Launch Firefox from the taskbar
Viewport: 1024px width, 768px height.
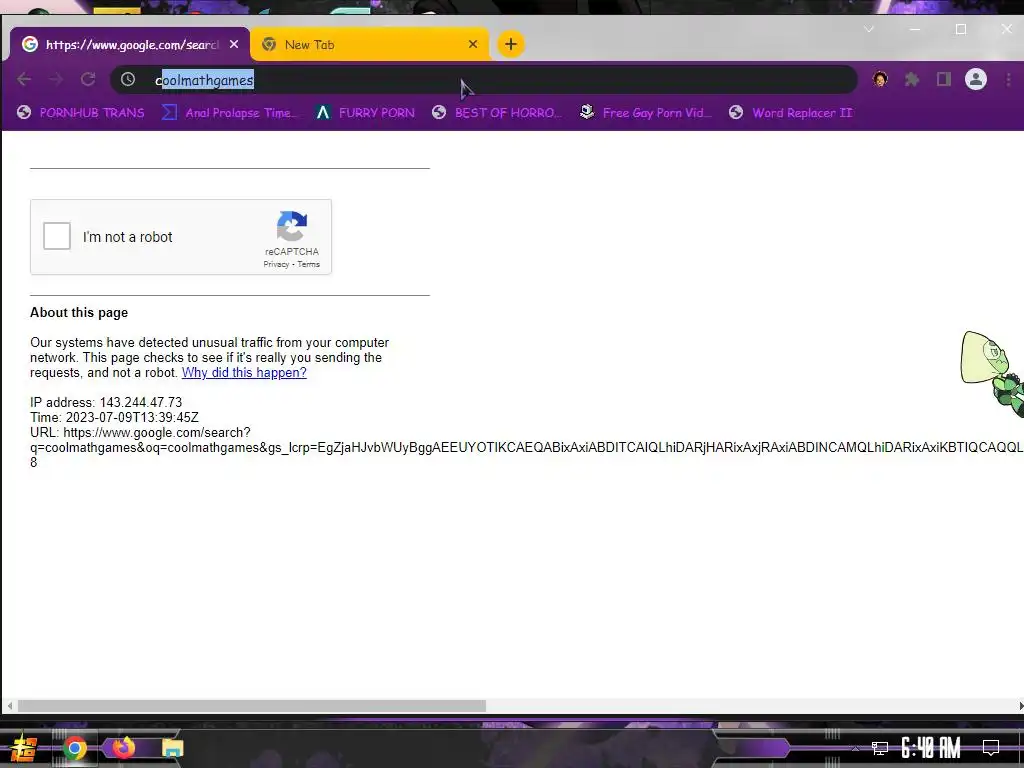pyautogui.click(x=123, y=747)
